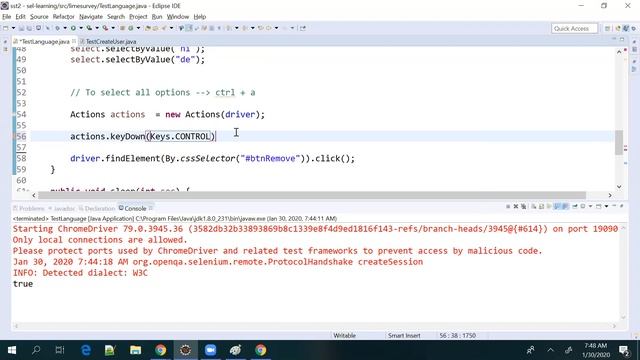Open the Notification center icon

point(624,350)
